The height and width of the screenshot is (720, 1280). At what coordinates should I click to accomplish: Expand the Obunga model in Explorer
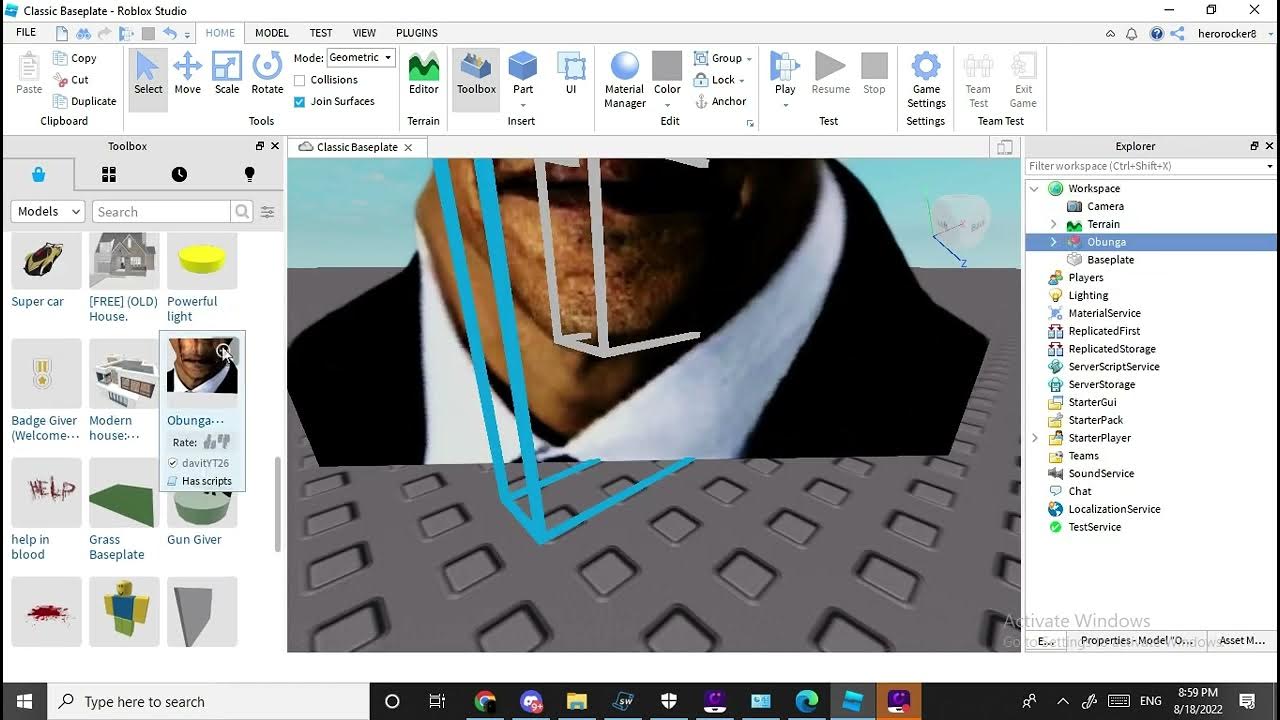coord(1053,242)
